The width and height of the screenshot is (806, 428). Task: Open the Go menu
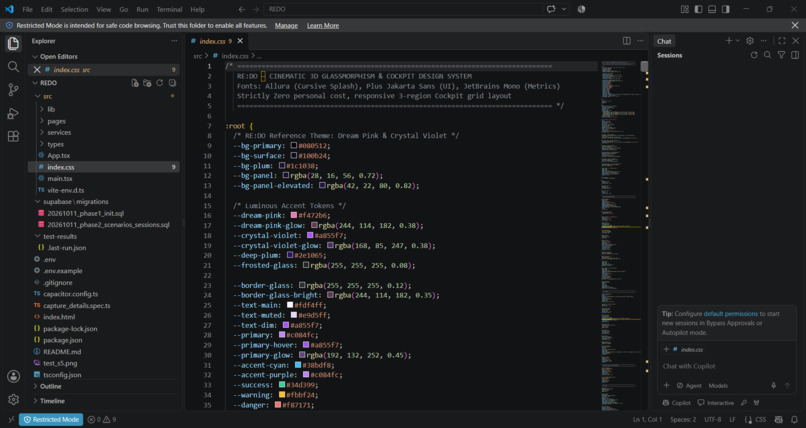123,9
